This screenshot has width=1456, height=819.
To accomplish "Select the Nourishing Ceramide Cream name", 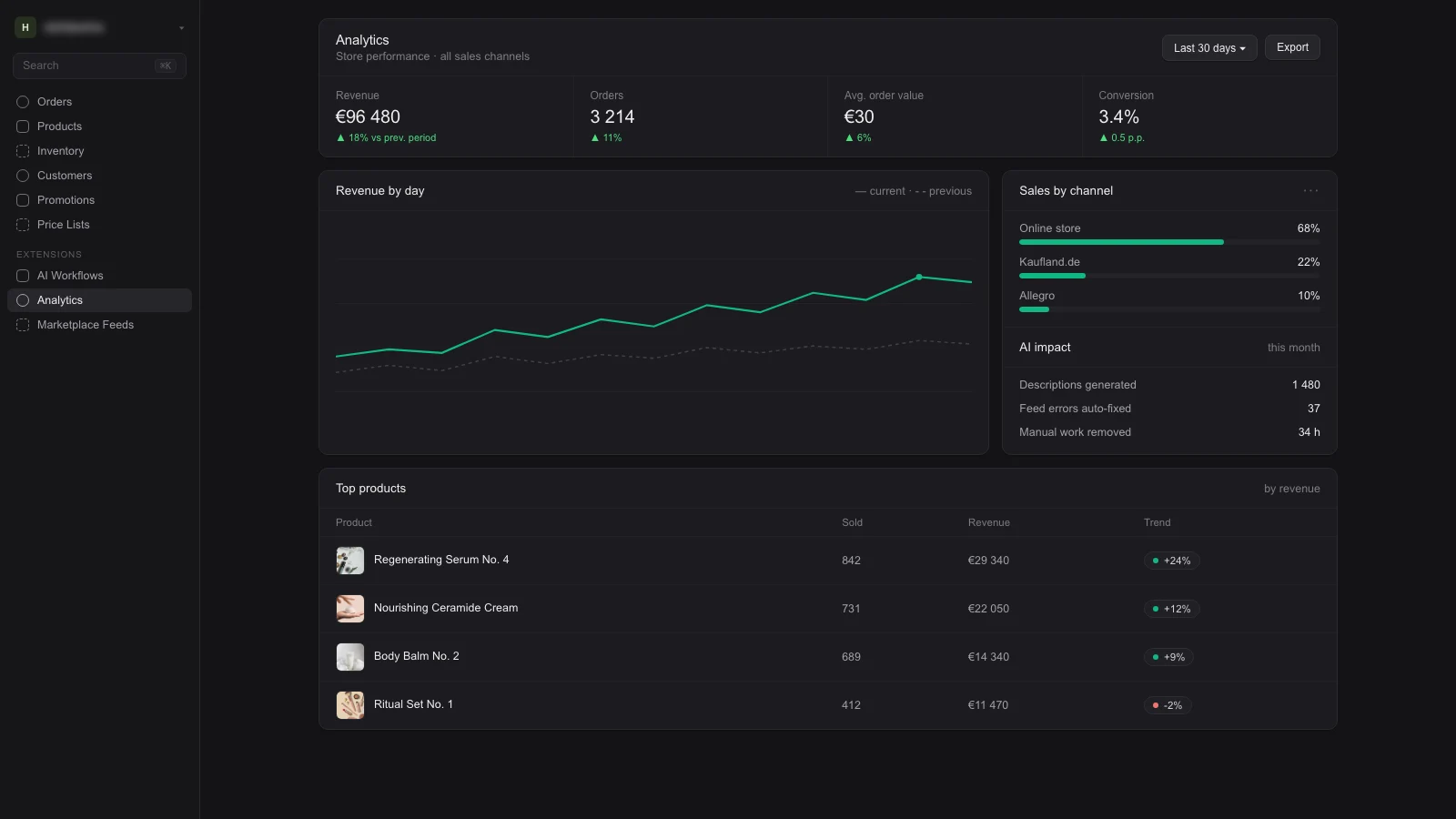I will (446, 608).
